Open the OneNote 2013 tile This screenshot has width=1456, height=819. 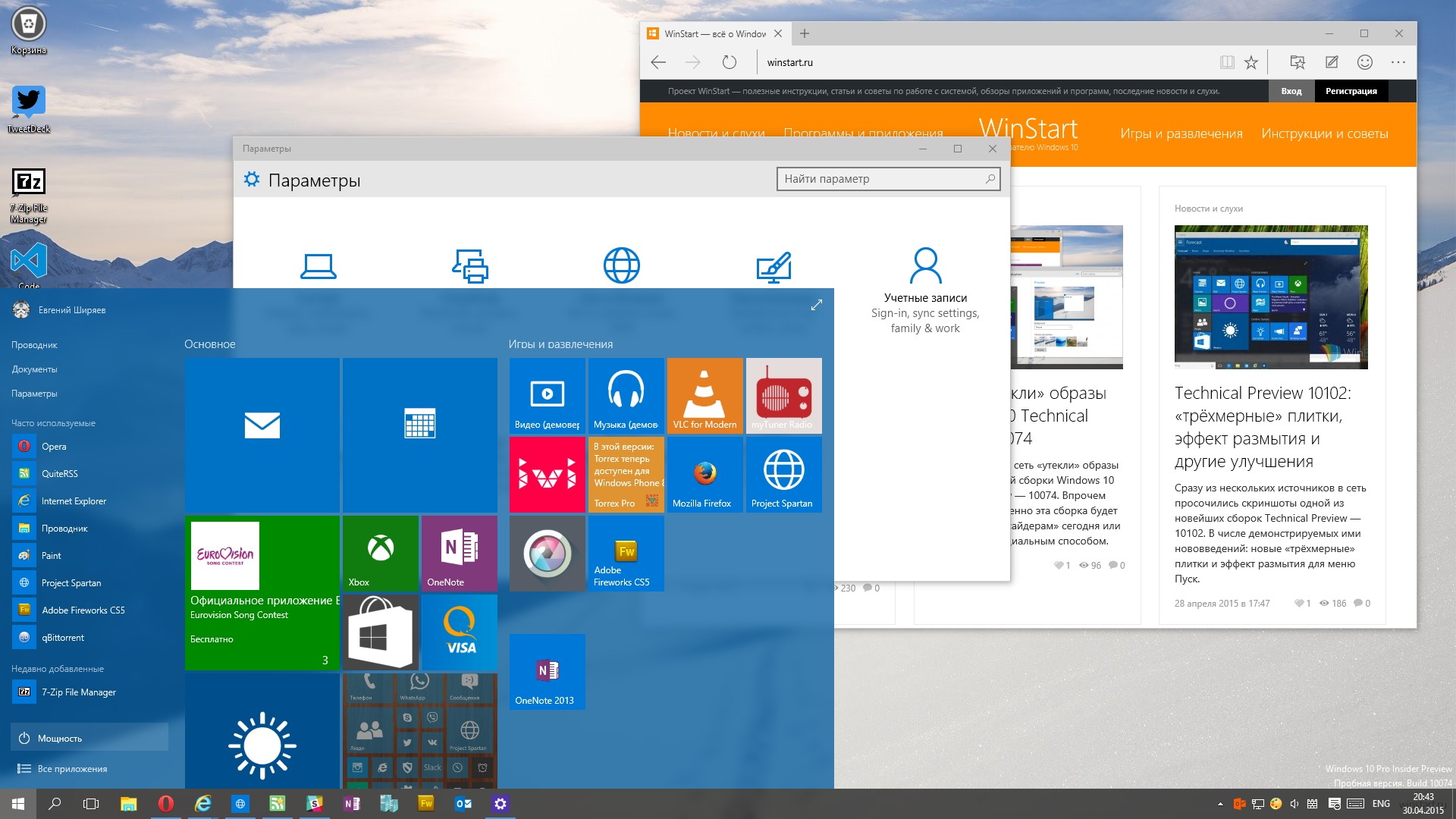click(548, 672)
